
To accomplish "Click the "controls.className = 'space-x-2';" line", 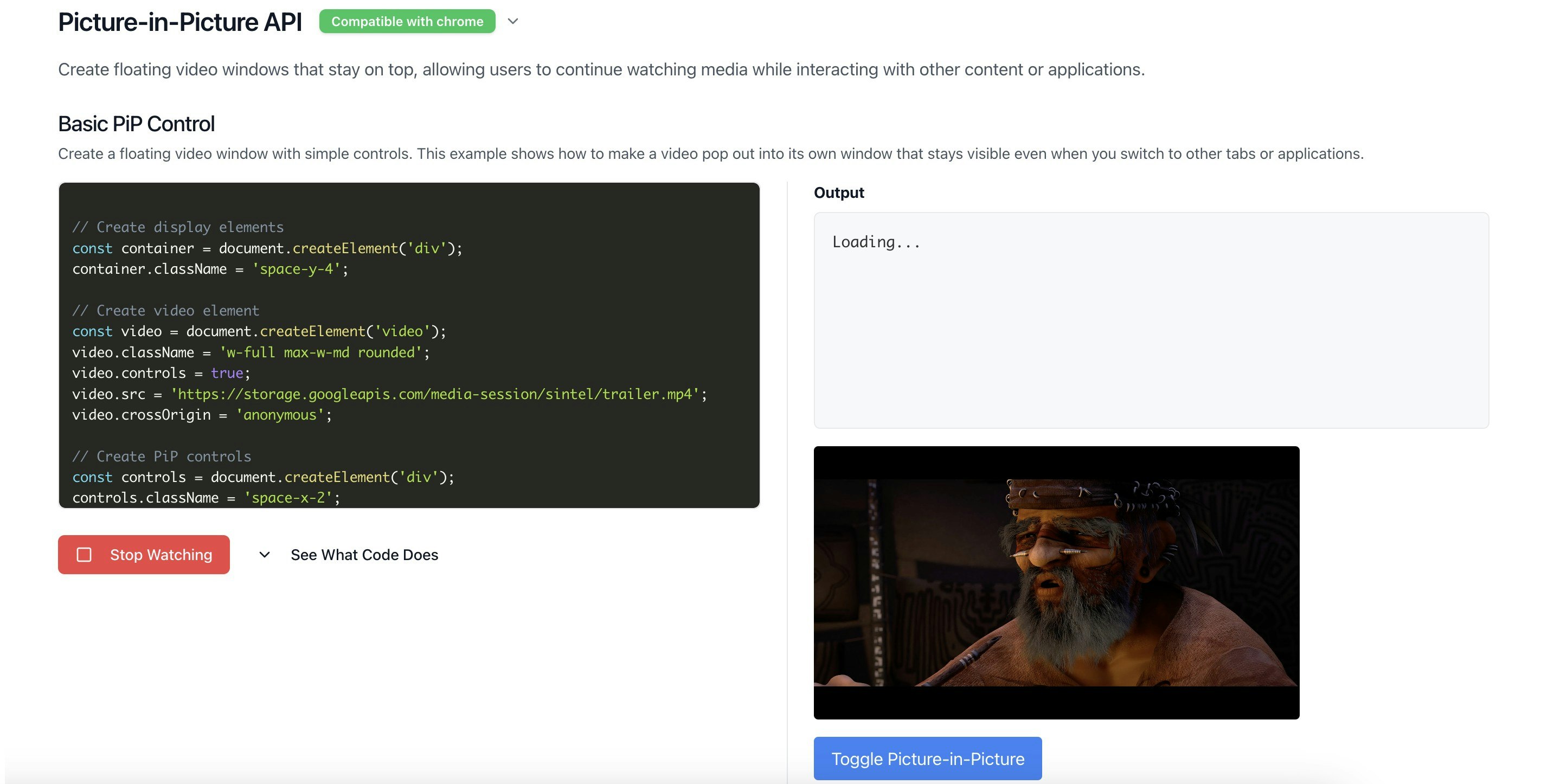I will click(206, 498).
